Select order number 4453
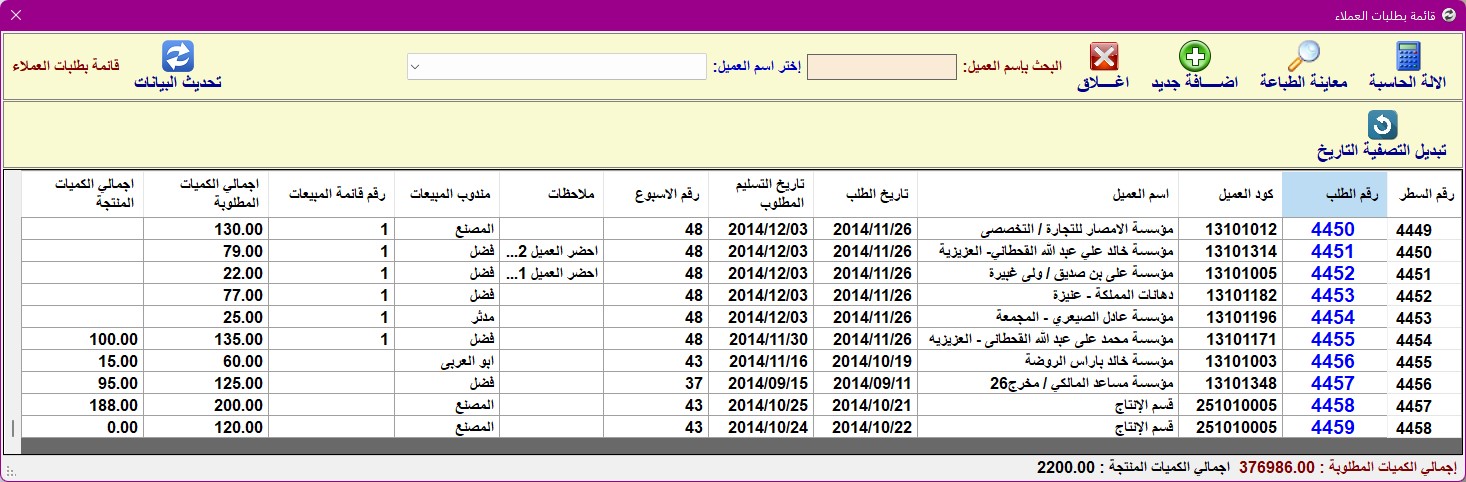 click(x=1335, y=295)
